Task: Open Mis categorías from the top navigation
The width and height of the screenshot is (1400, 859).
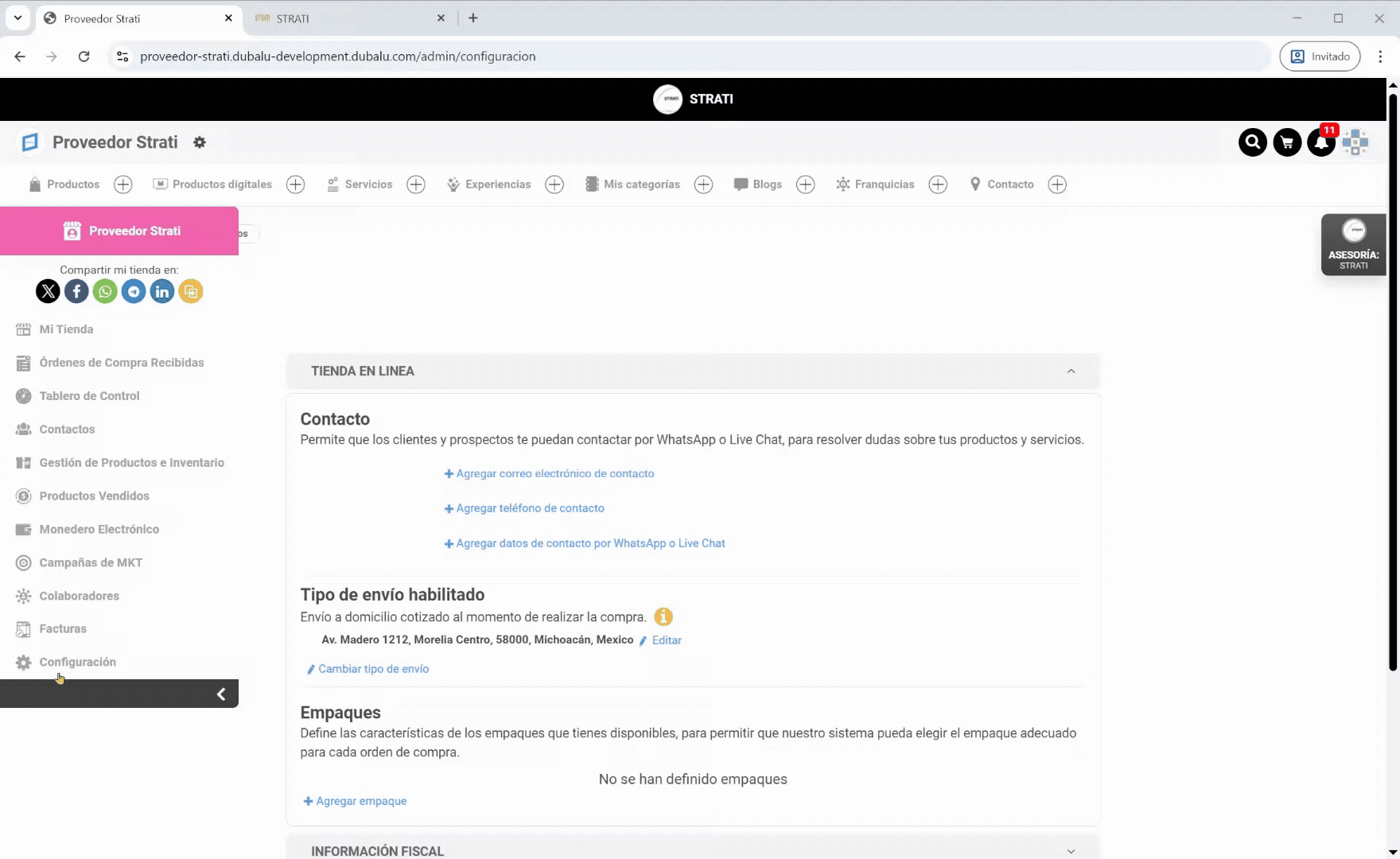Action: [x=641, y=184]
